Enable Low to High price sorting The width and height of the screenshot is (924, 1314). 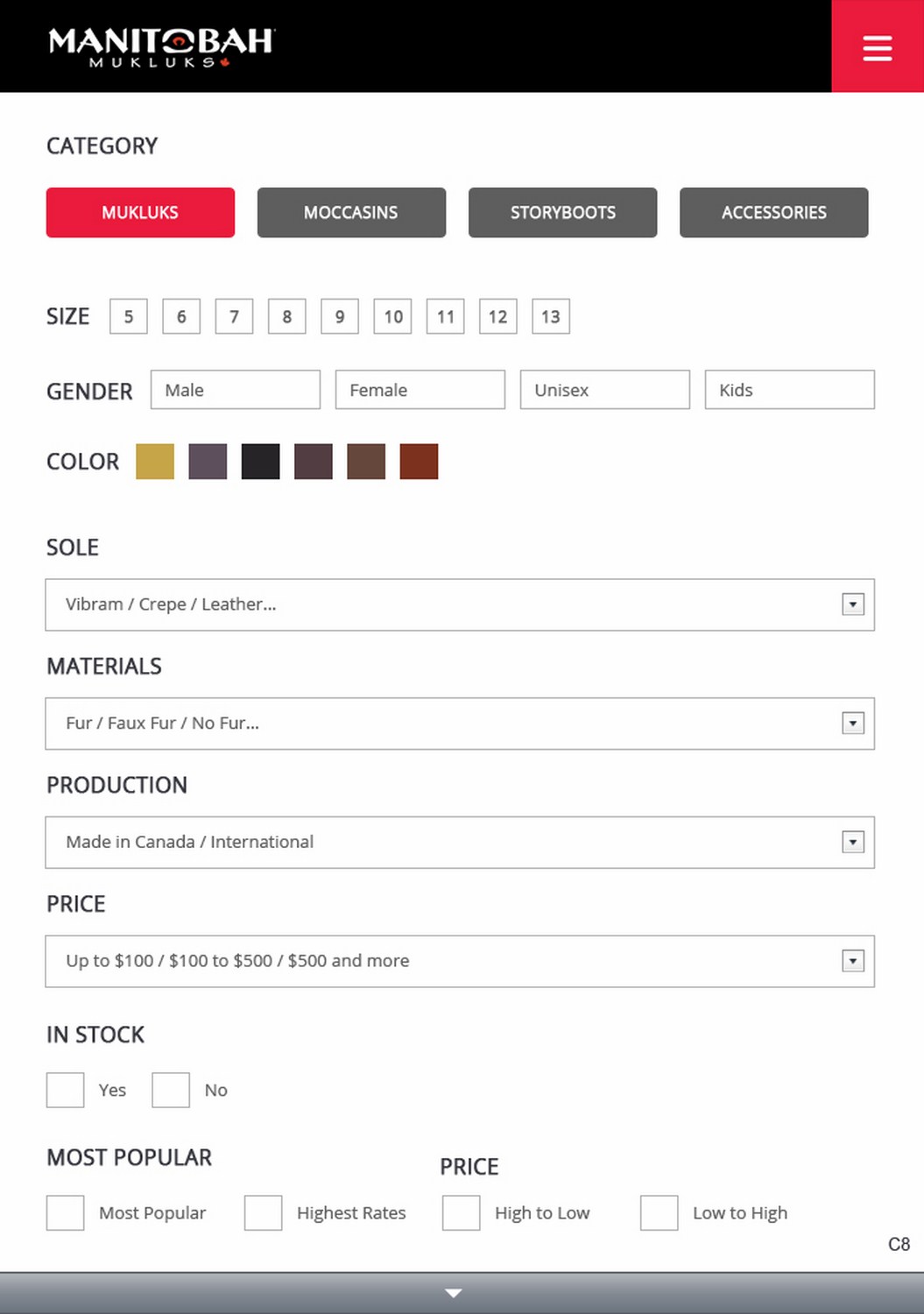[659, 1213]
